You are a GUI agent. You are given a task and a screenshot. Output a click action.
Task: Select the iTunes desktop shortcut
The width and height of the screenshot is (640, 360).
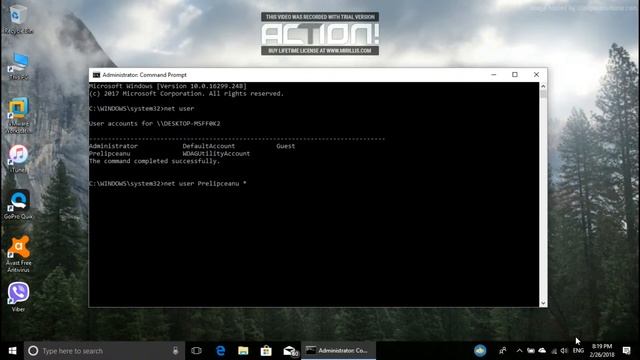pyautogui.click(x=18, y=158)
